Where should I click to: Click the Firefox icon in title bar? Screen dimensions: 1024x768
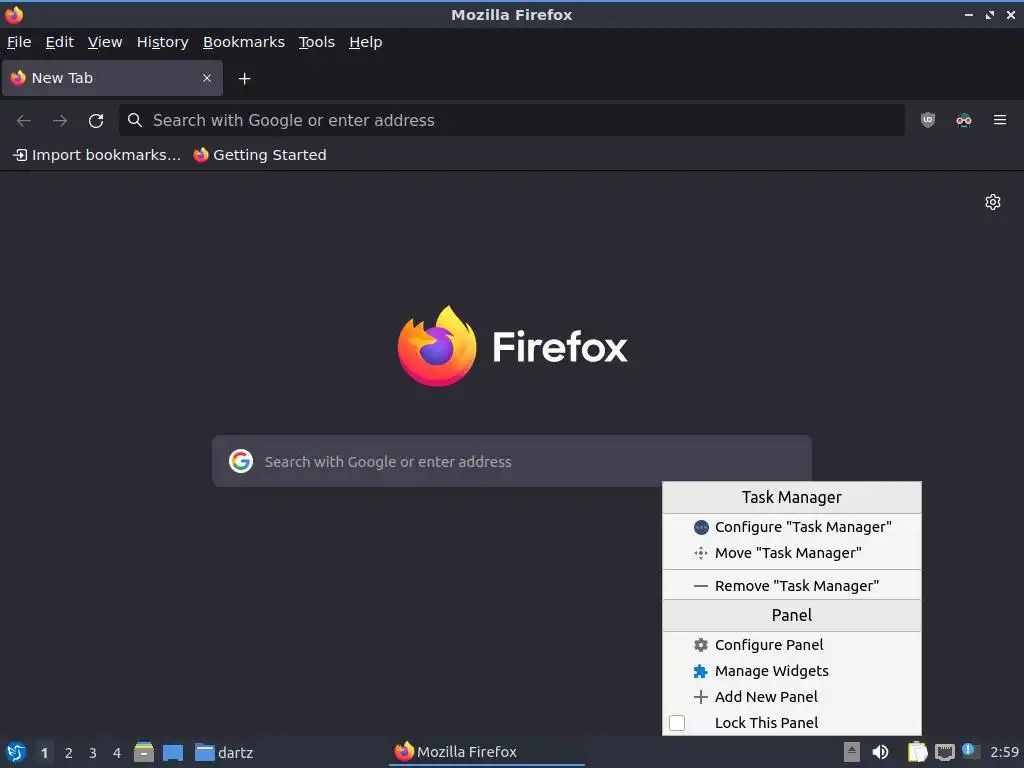(14, 14)
